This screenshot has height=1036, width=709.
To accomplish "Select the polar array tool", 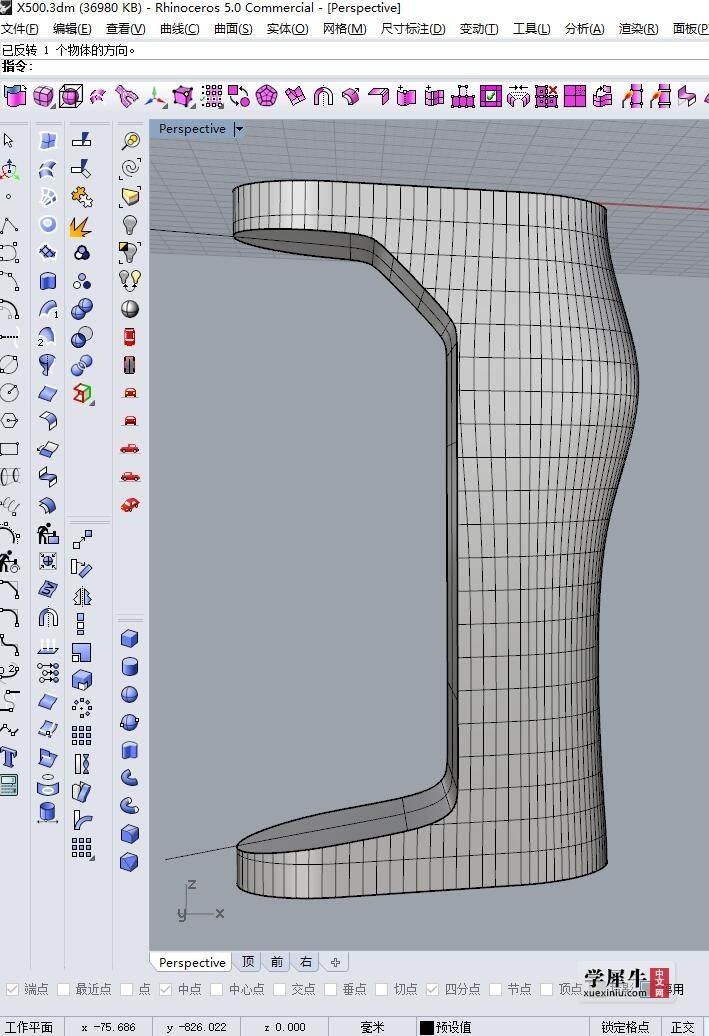I will [82, 708].
